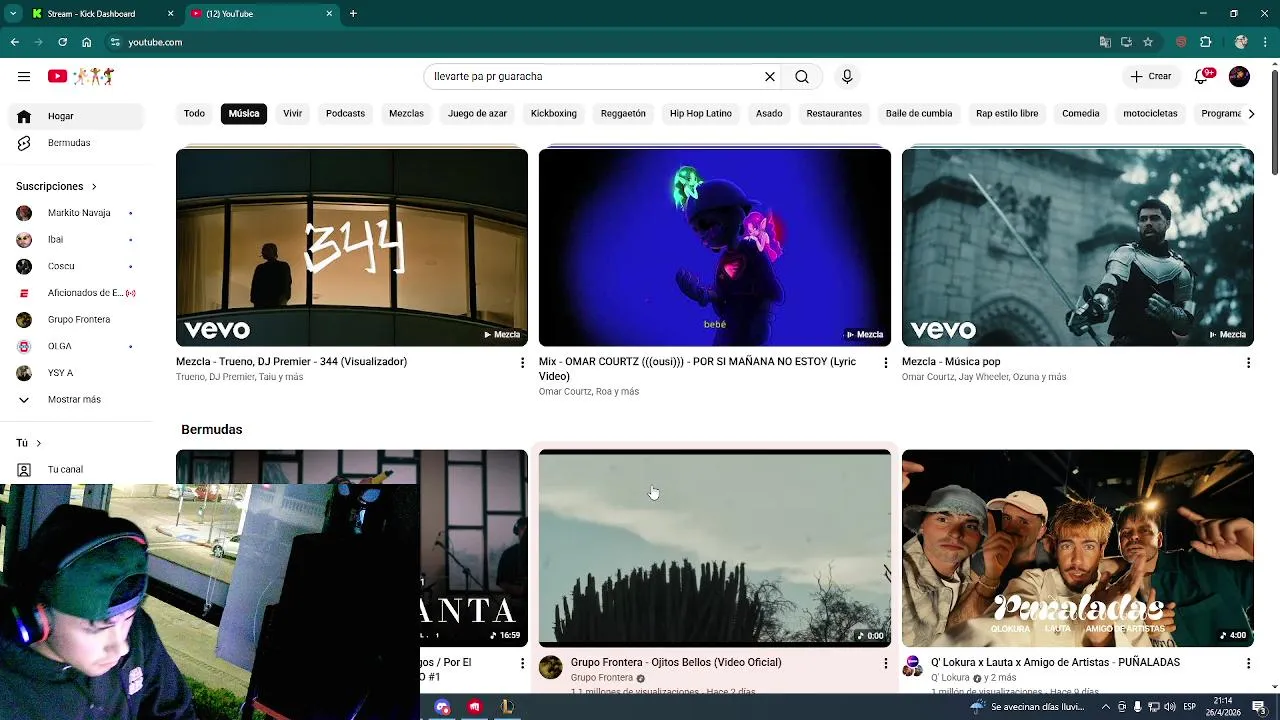Start voice search with the microphone
This screenshot has height=720, width=1280.
click(847, 76)
